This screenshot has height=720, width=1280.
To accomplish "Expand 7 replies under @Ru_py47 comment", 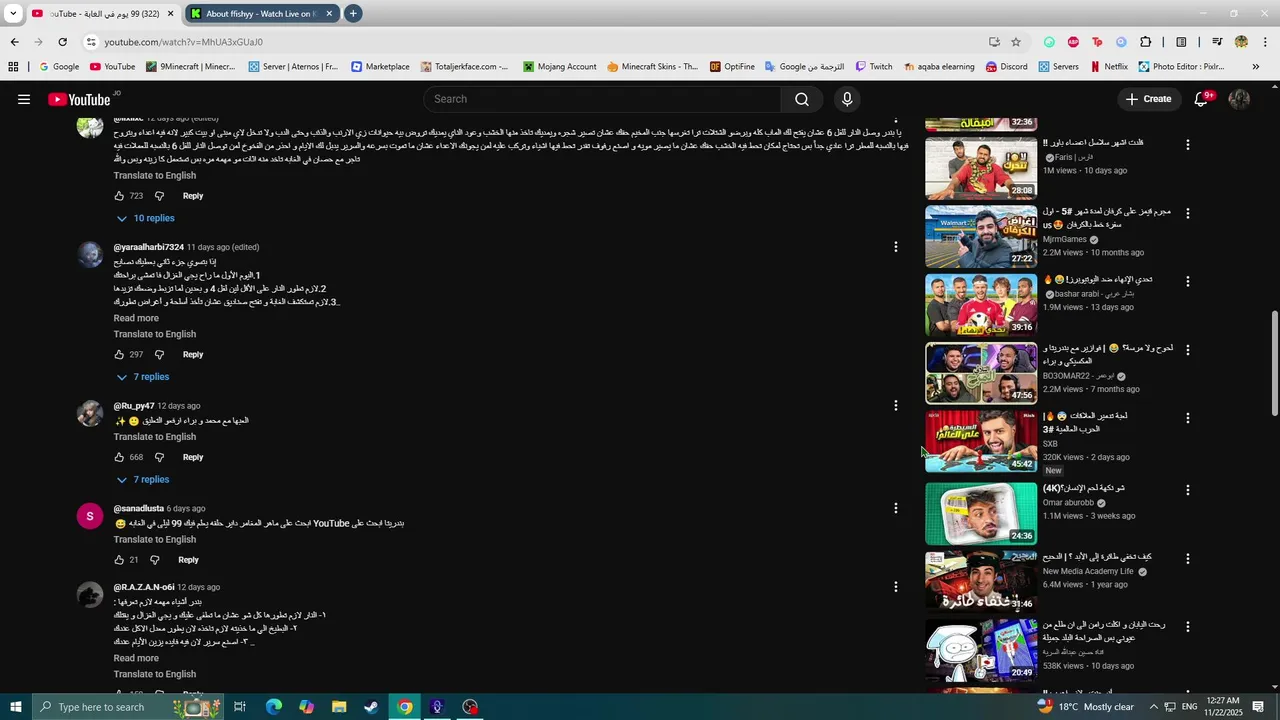I will (142, 480).
